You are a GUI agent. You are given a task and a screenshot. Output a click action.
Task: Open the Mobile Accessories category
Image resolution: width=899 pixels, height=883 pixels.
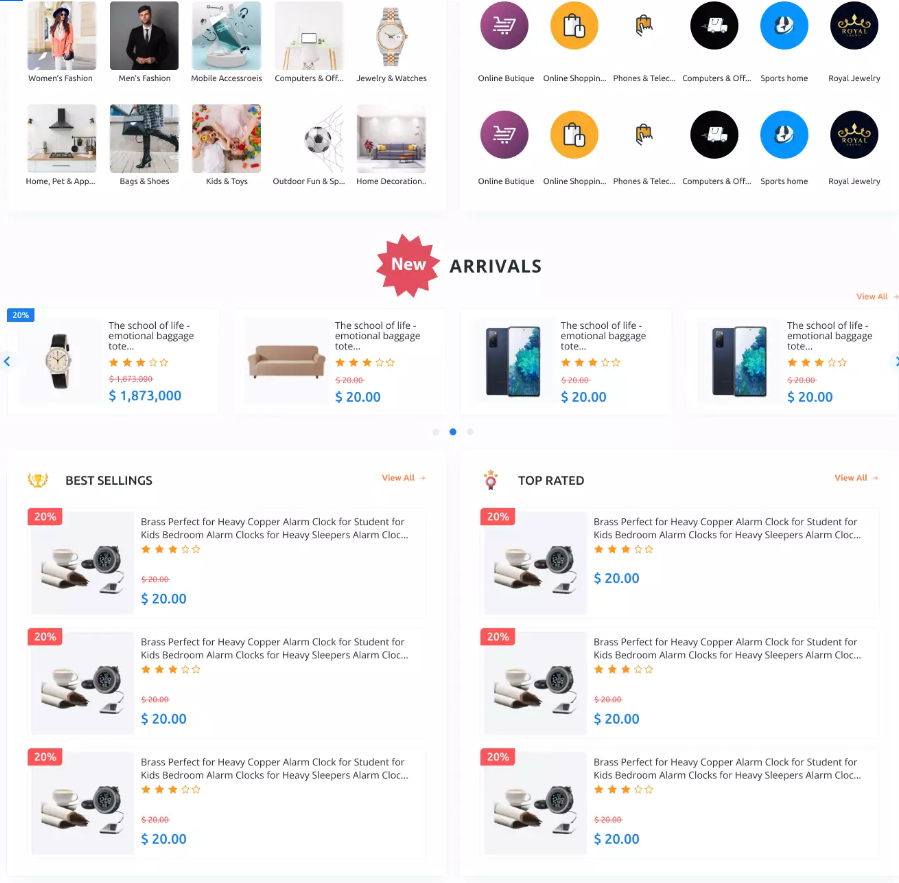pyautogui.click(x=226, y=36)
